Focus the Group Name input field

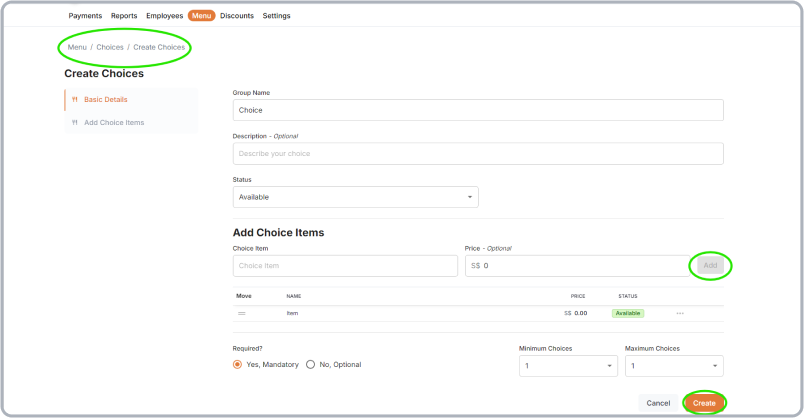click(x=477, y=110)
